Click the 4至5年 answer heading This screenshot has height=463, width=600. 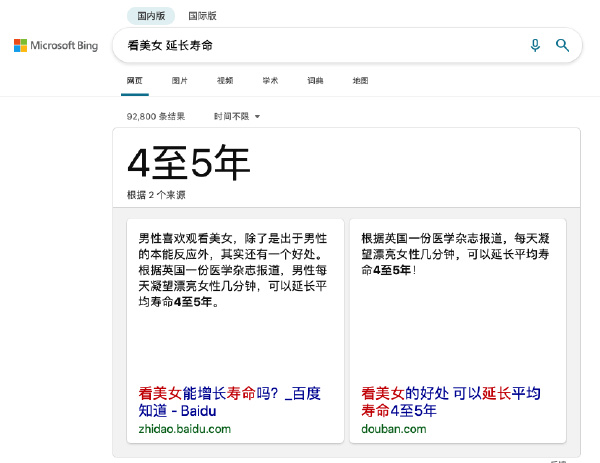tap(188, 165)
